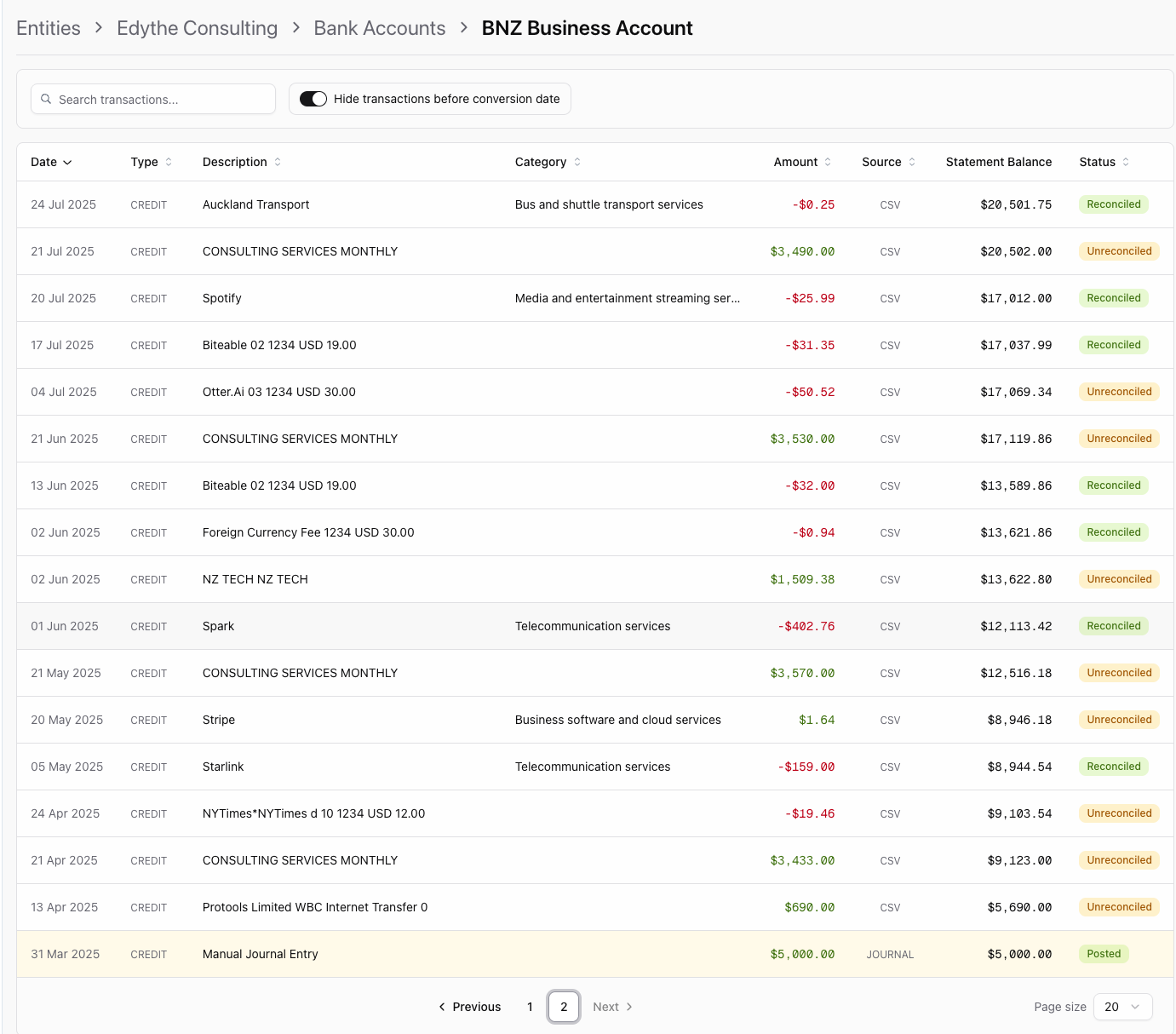Screen dimensions: 1176x1034
Task: Click the Category column sort icon
Action: click(x=577, y=162)
